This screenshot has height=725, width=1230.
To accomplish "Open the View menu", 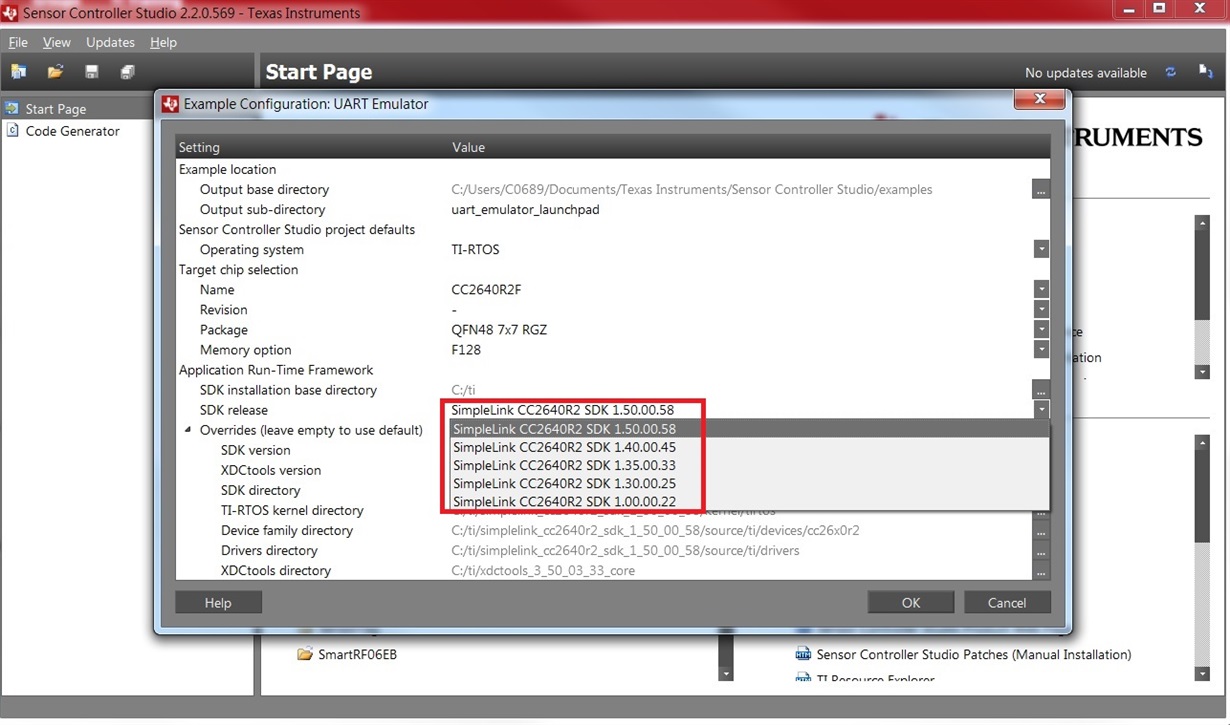I will point(56,42).
